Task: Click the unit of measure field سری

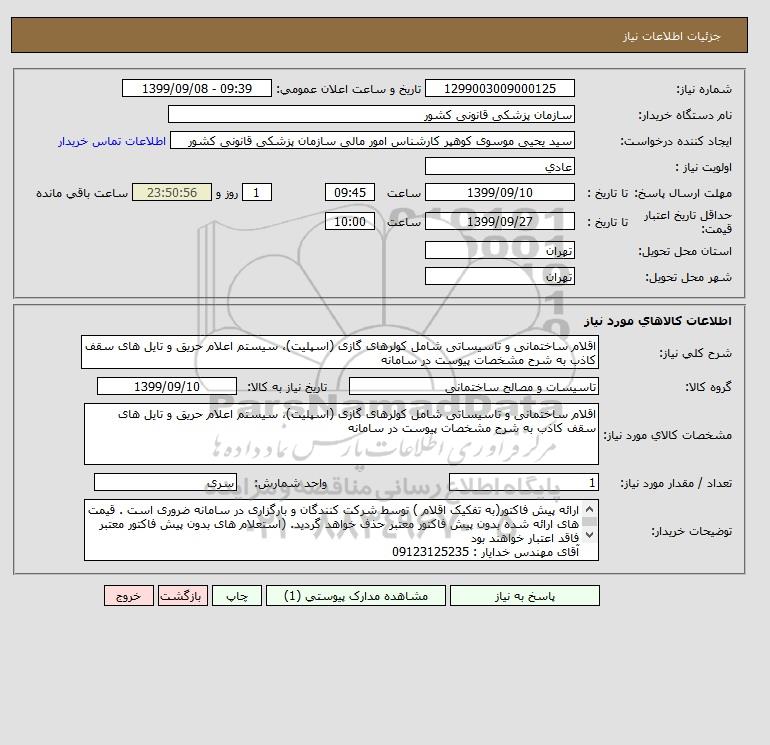Action: pos(165,483)
